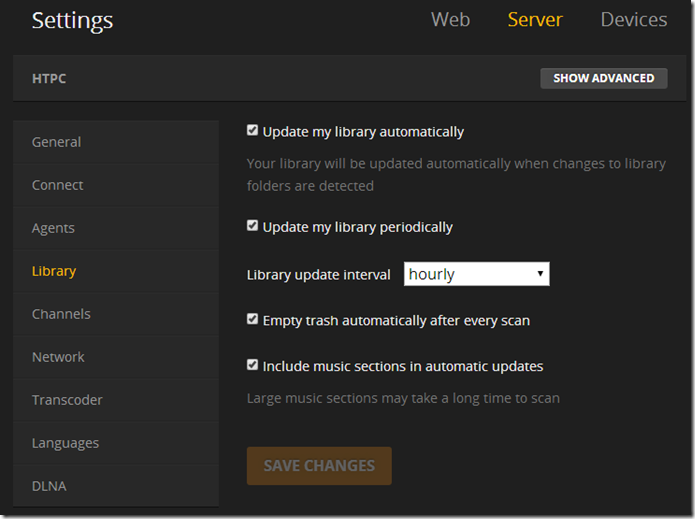Toggle Update my library automatically checkbox
The height and width of the screenshot is (519, 695).
coord(253,131)
